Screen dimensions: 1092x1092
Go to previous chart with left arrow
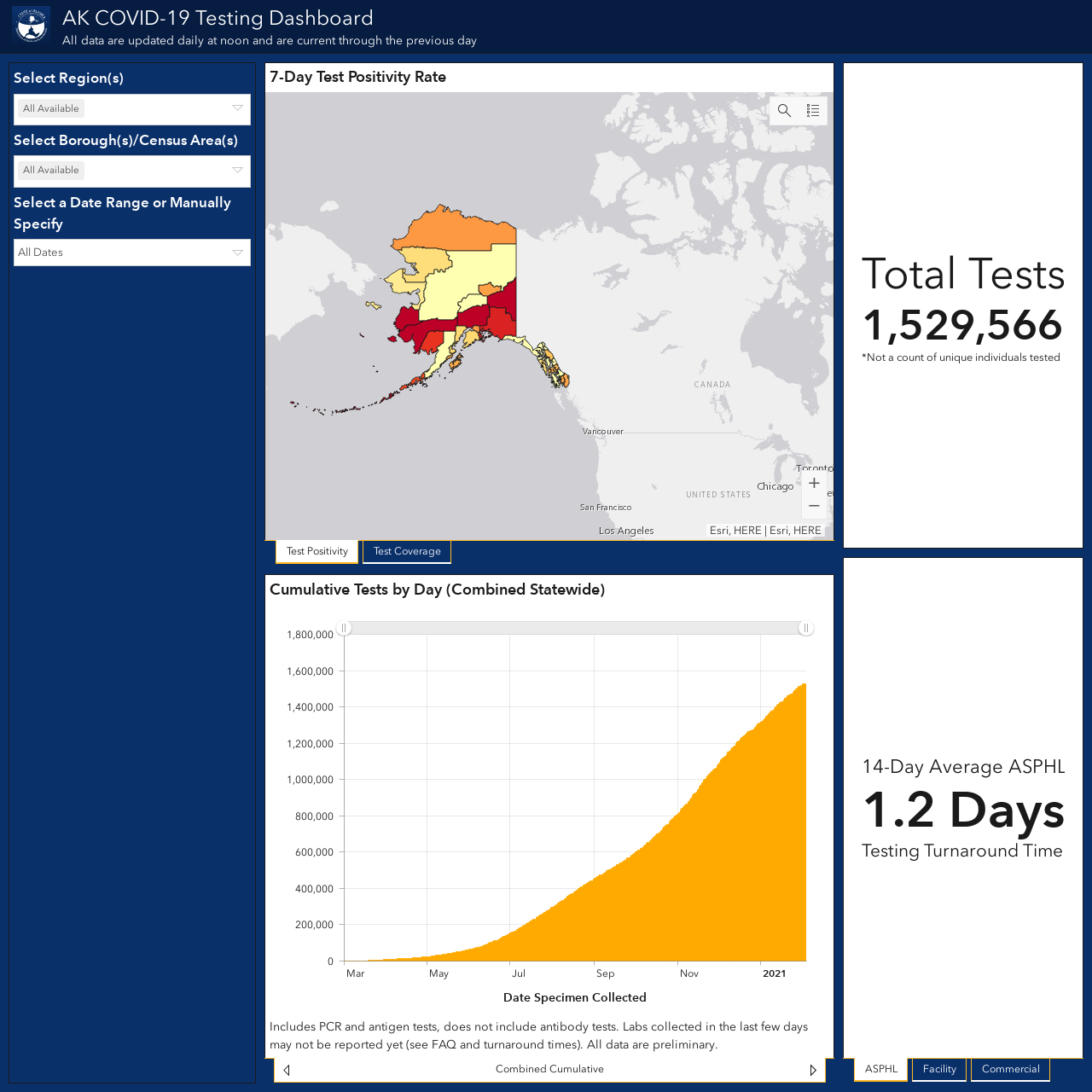tap(287, 1070)
